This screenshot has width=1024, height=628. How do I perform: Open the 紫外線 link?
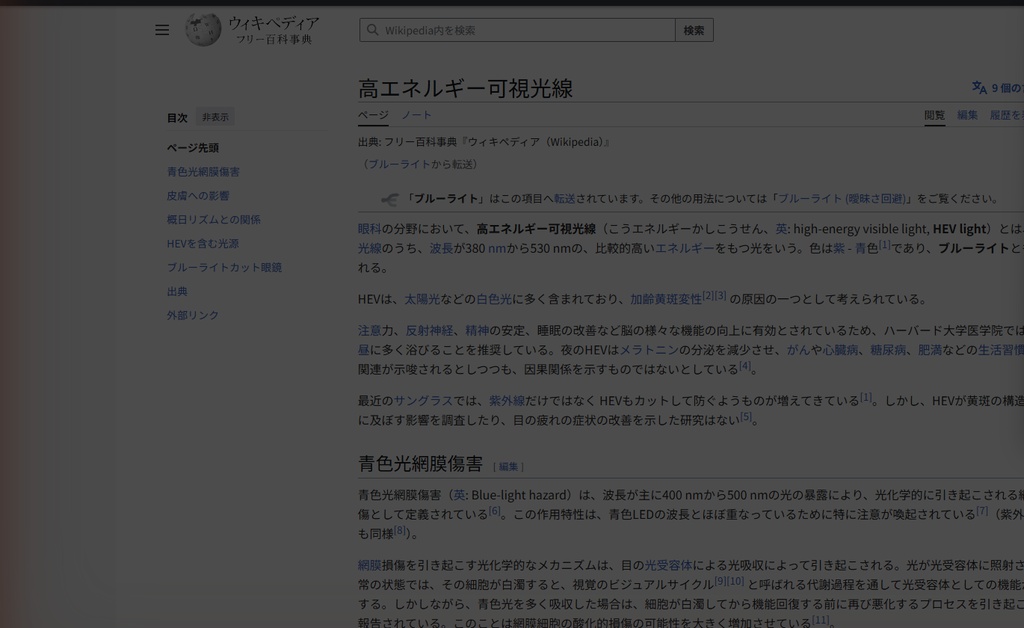507,401
